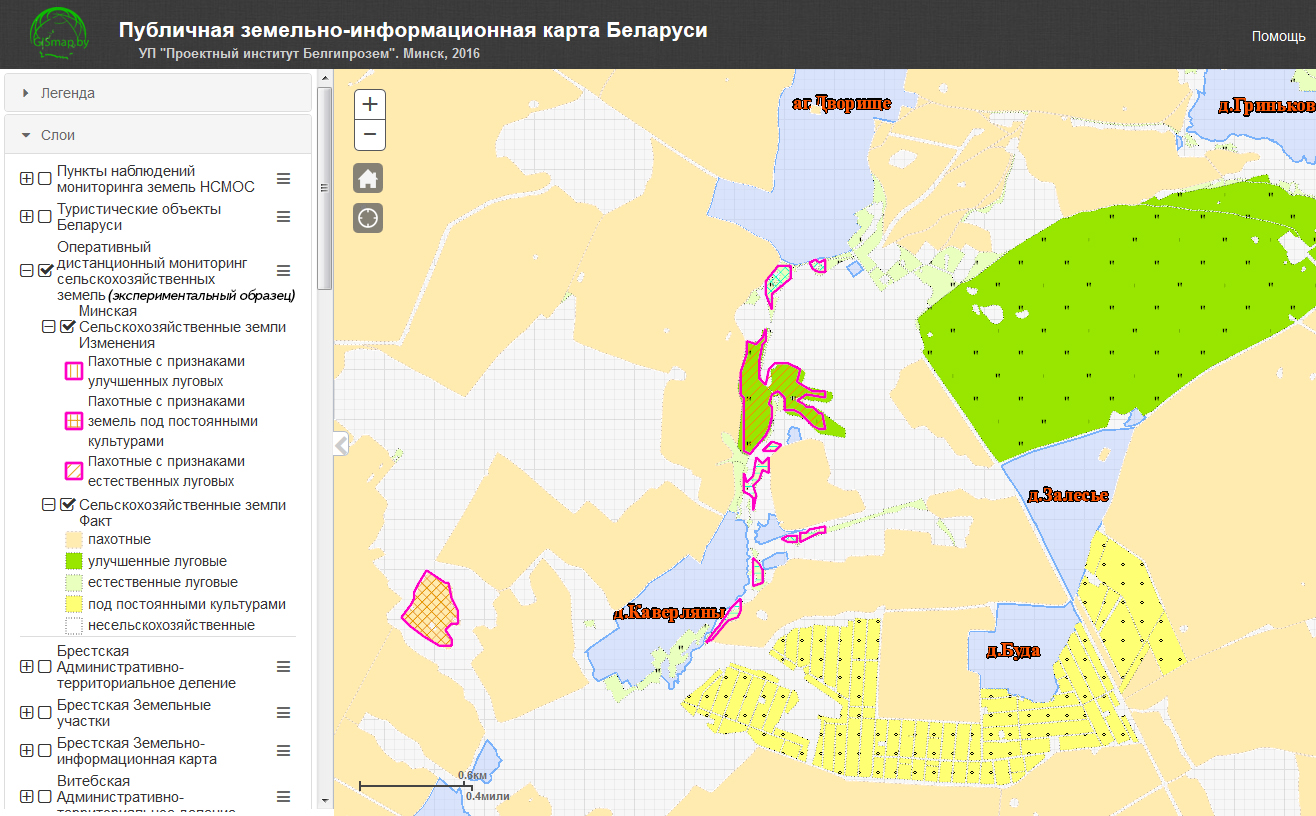This screenshot has height=816, width=1316.
Task: Return map to home extent
Action: [x=368, y=179]
